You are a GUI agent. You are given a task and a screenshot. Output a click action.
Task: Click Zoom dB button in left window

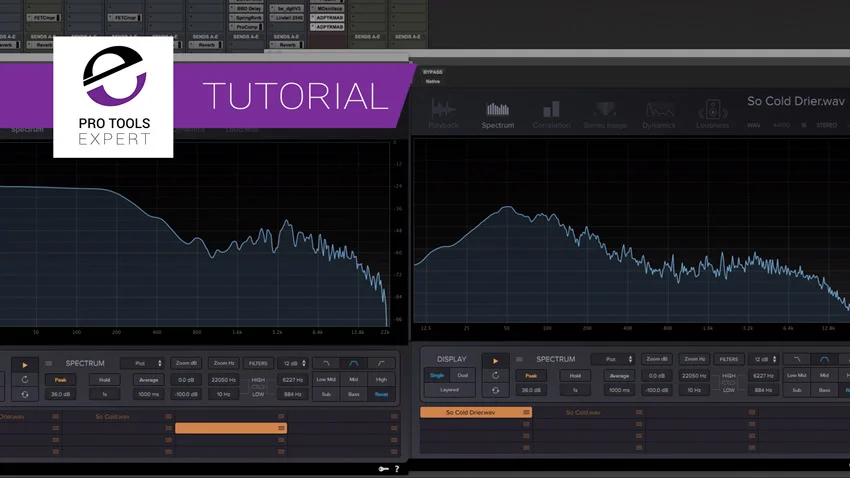tap(186, 363)
